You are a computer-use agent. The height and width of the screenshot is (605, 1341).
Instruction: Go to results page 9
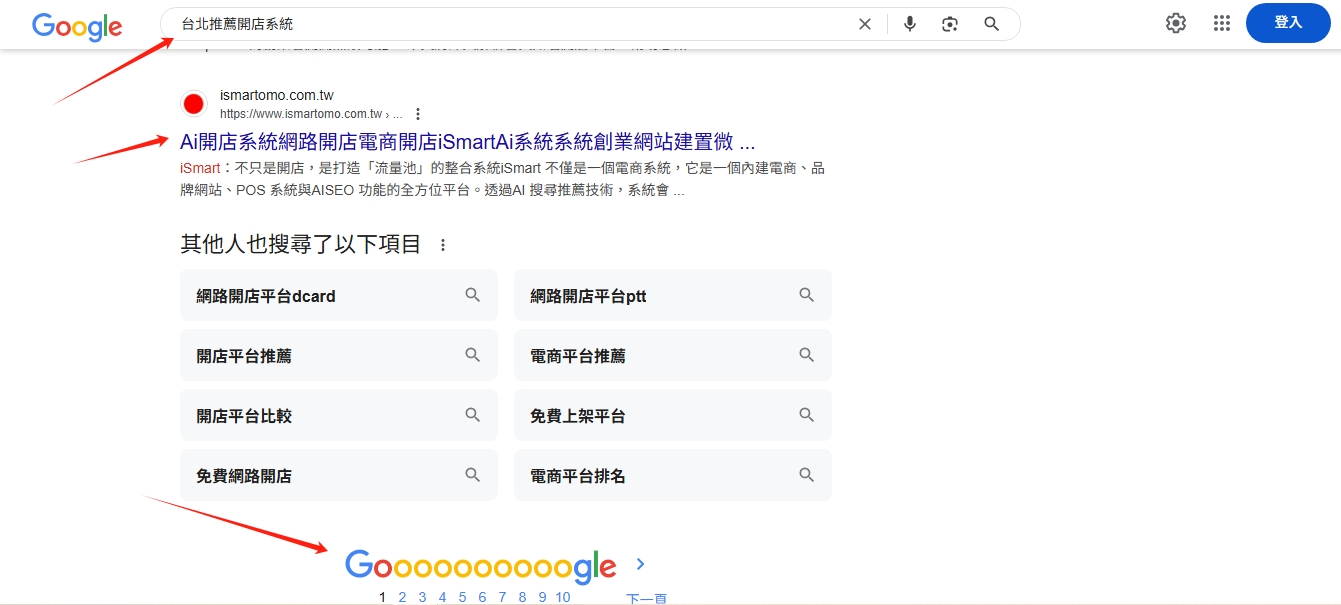542,597
